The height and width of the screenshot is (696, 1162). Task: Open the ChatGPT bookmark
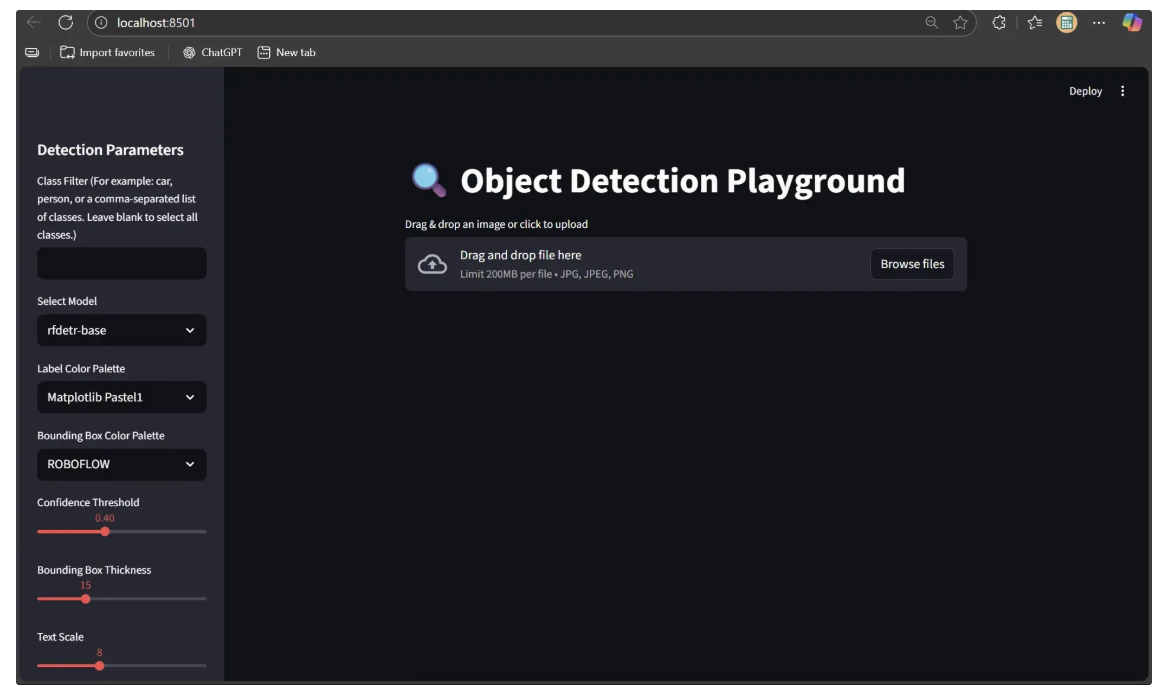click(x=212, y=52)
